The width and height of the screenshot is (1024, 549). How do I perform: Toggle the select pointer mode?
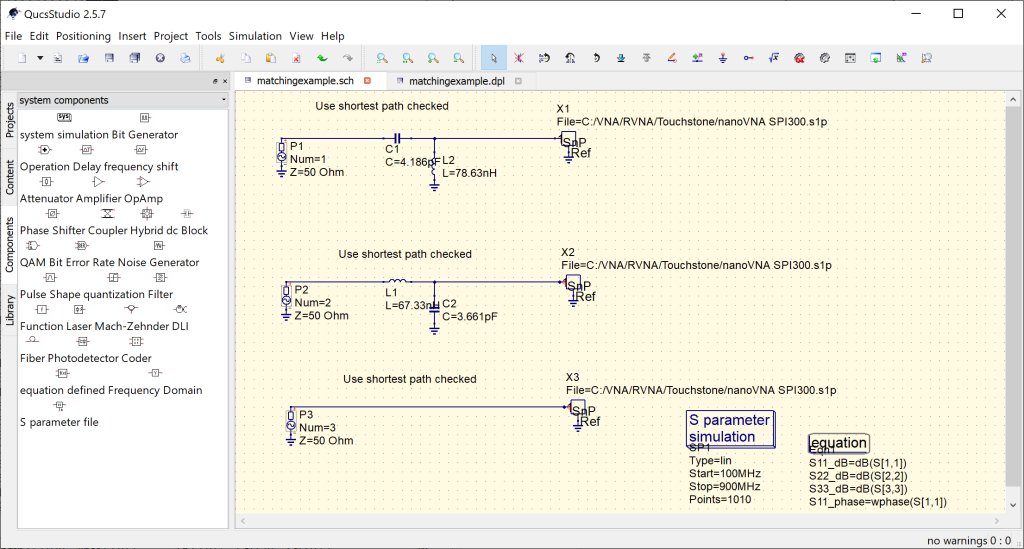click(494, 58)
